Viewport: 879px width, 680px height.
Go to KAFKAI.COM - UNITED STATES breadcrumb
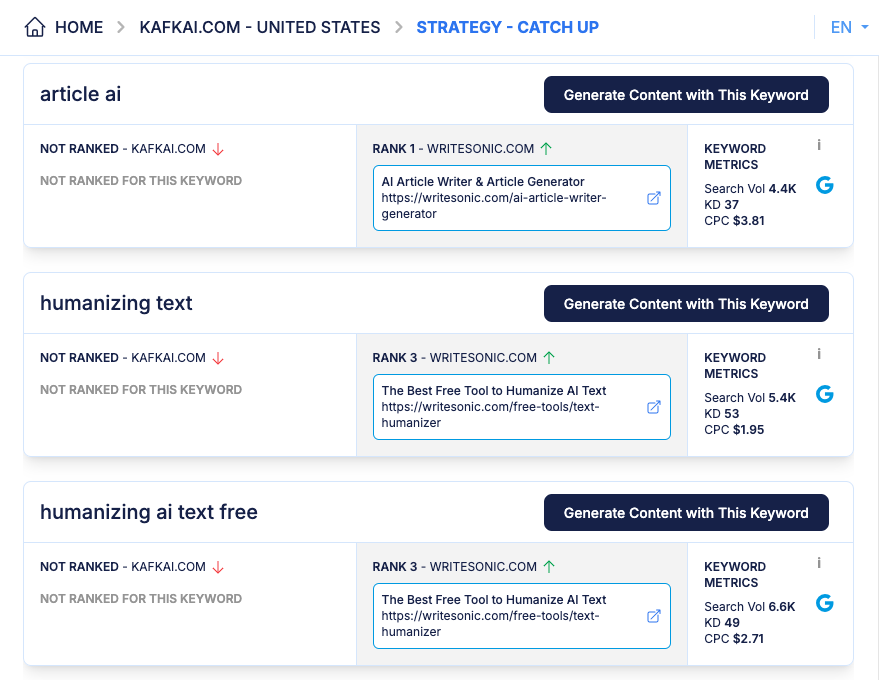point(260,27)
